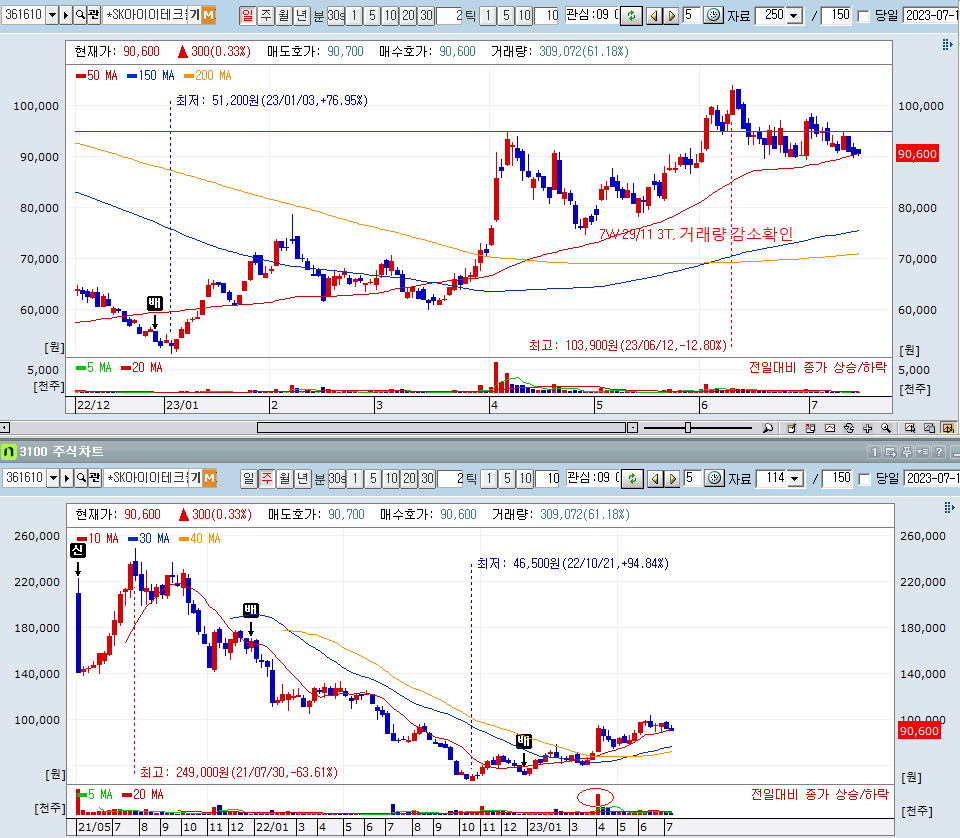Click the 150 count field in upper chart
The image size is (960, 838).
pyautogui.click(x=836, y=15)
